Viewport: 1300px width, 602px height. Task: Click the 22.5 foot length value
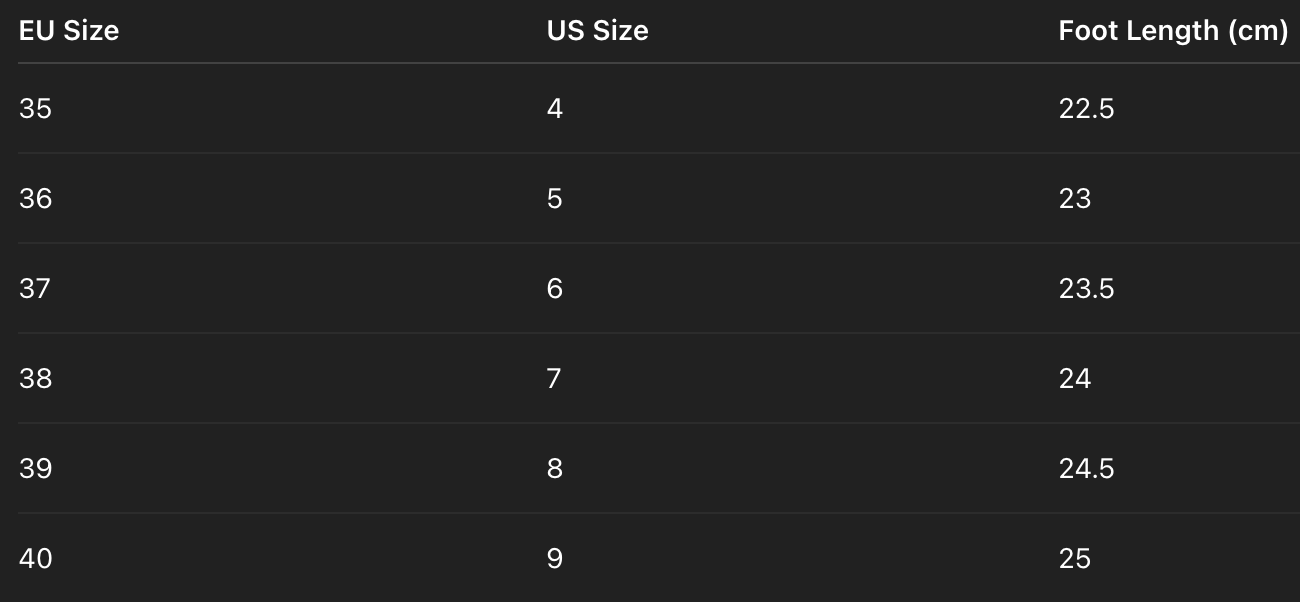pos(1086,108)
